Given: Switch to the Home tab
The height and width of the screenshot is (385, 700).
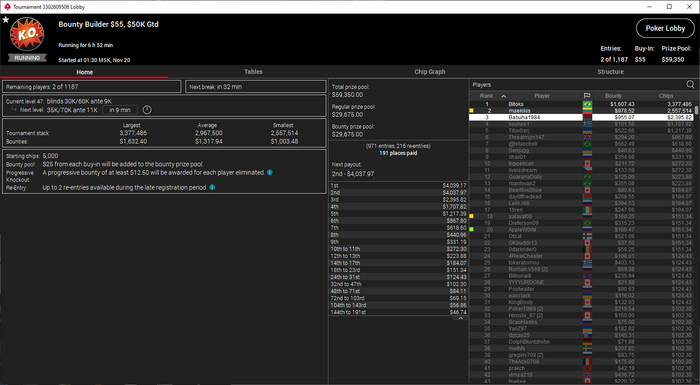Looking at the screenshot, I should 84,72.
